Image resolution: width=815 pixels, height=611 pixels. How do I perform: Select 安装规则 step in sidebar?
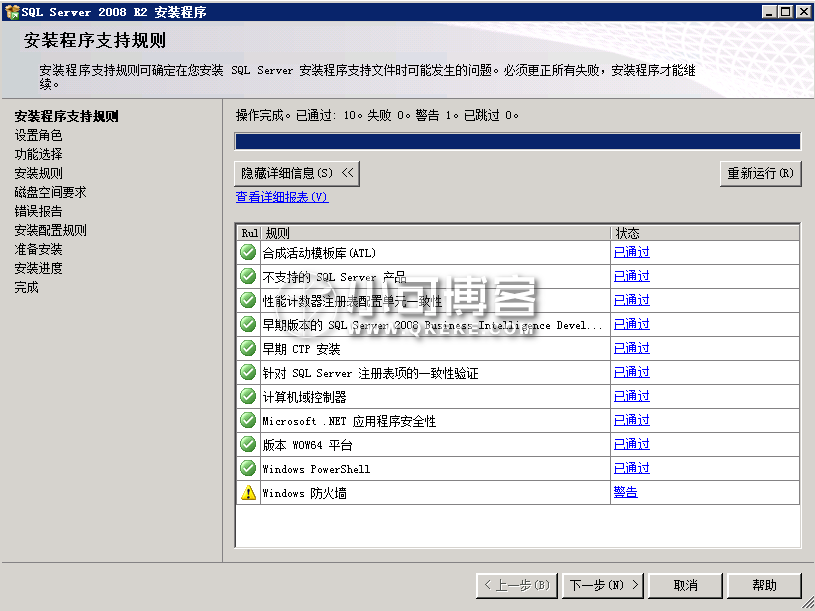pos(38,173)
